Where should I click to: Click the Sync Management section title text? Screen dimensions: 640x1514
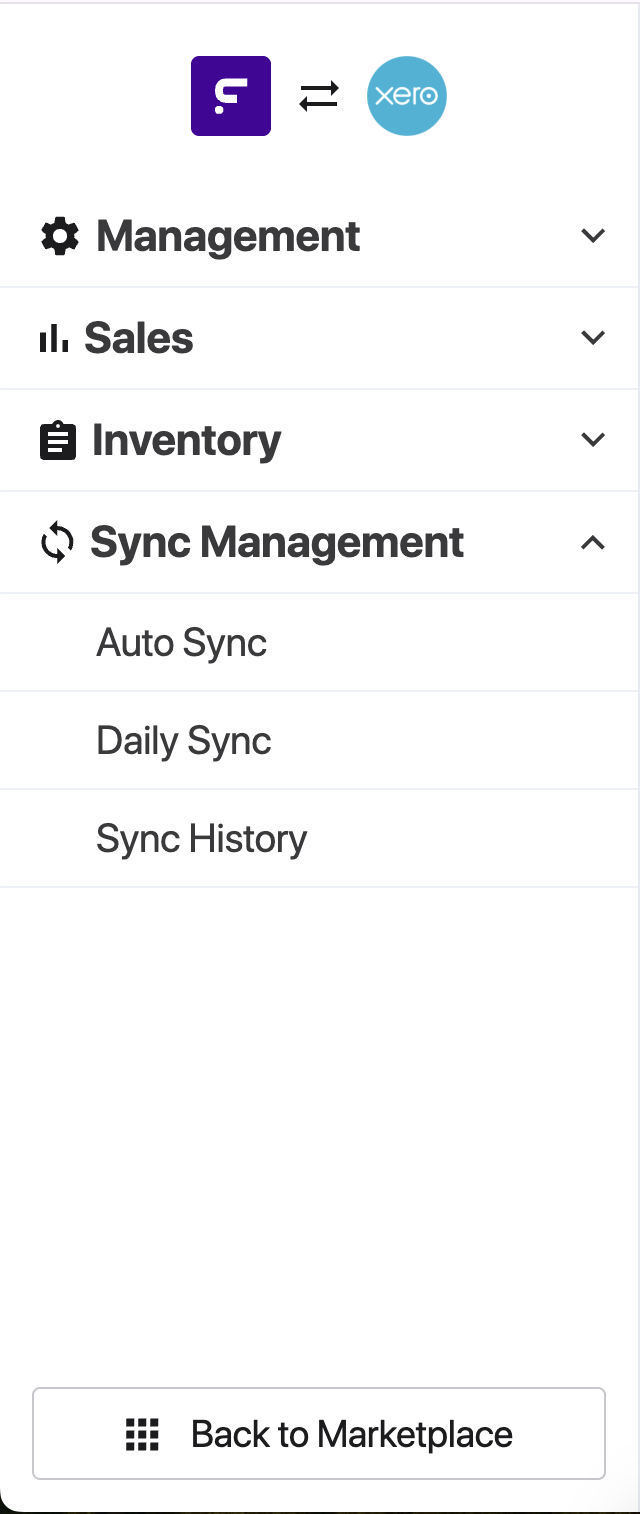[277, 543]
